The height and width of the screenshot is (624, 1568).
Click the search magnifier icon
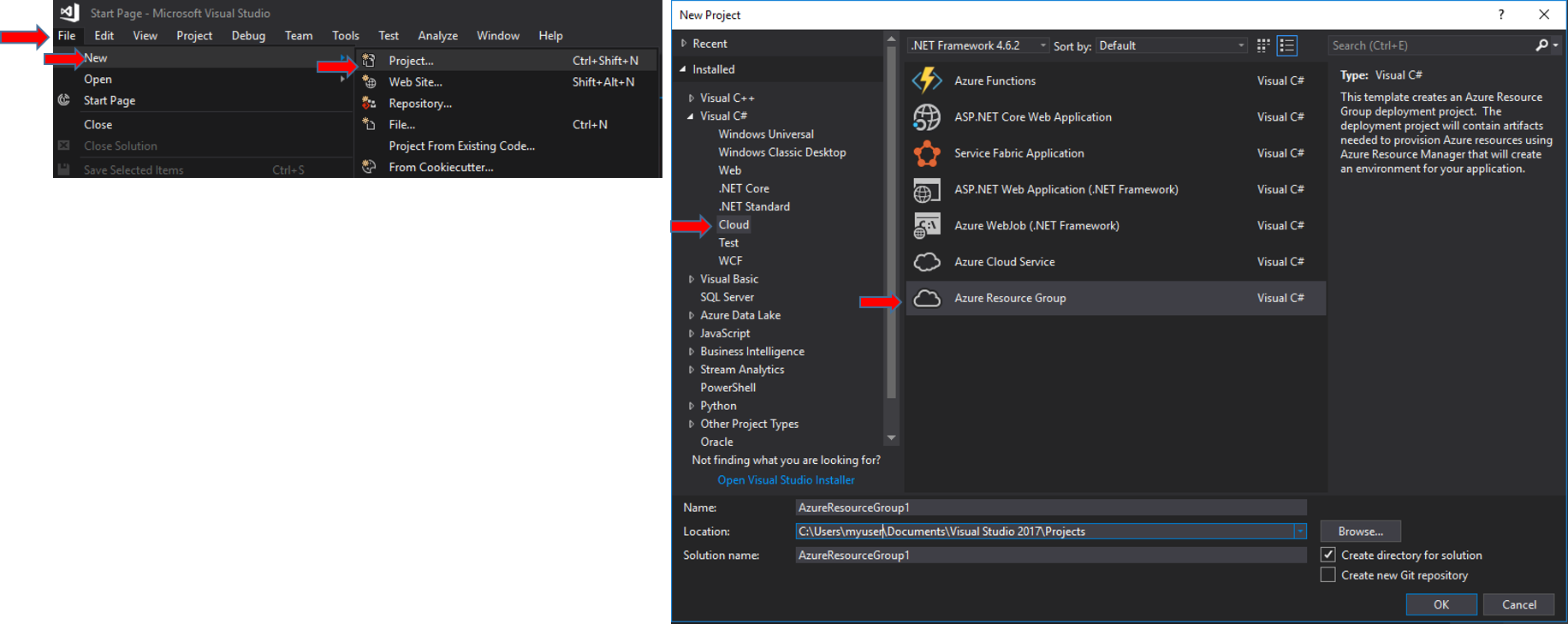click(x=1542, y=45)
